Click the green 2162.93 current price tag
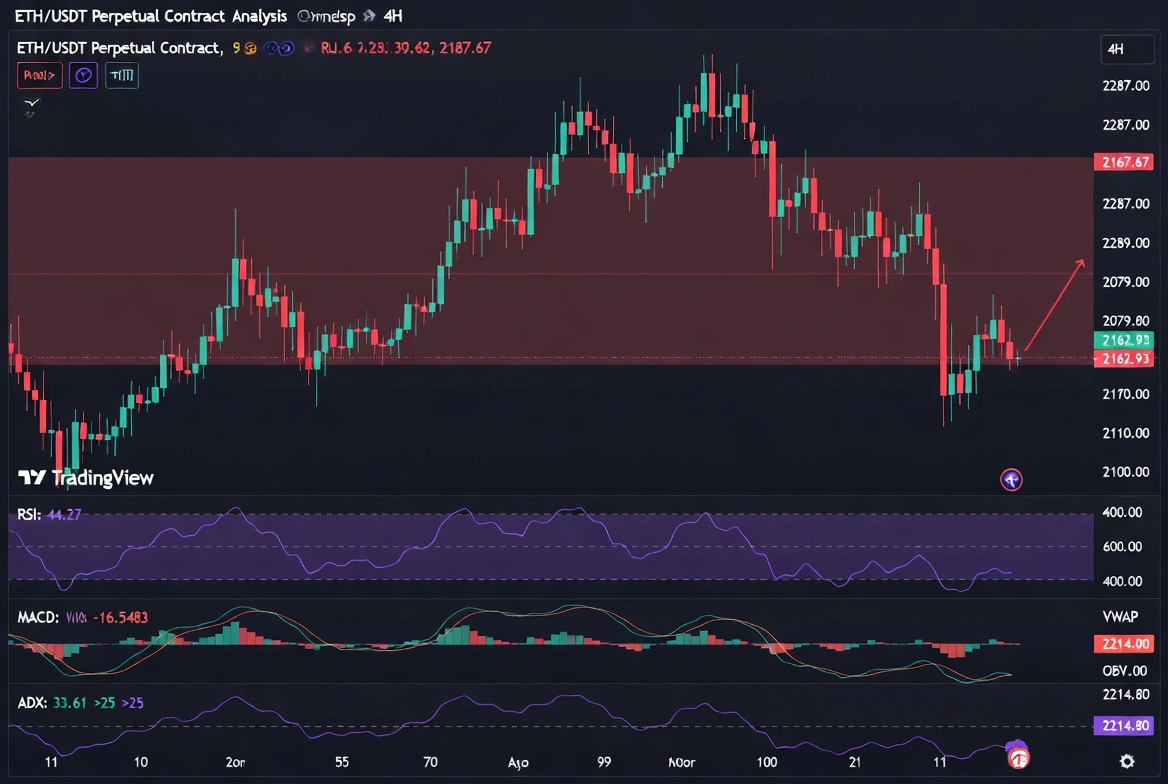This screenshot has height=784, width=1168. click(1125, 340)
